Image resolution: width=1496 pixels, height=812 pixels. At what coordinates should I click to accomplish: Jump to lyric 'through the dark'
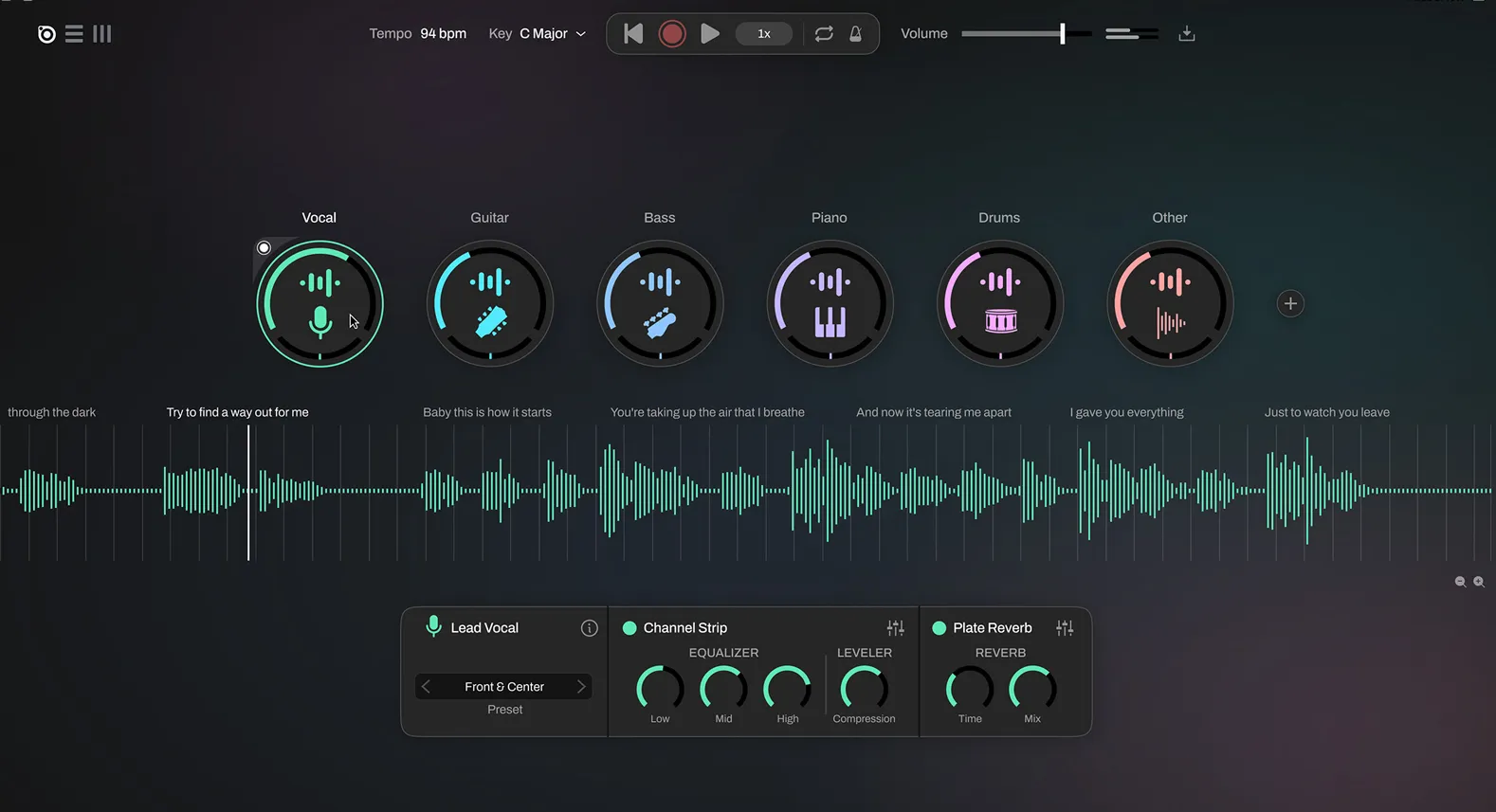click(x=52, y=412)
